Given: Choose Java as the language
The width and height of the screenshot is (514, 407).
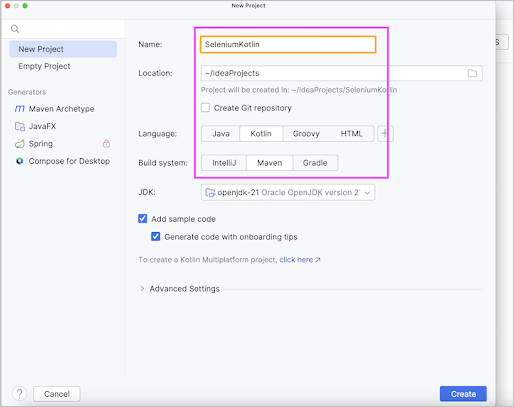Looking at the screenshot, I should point(221,134).
